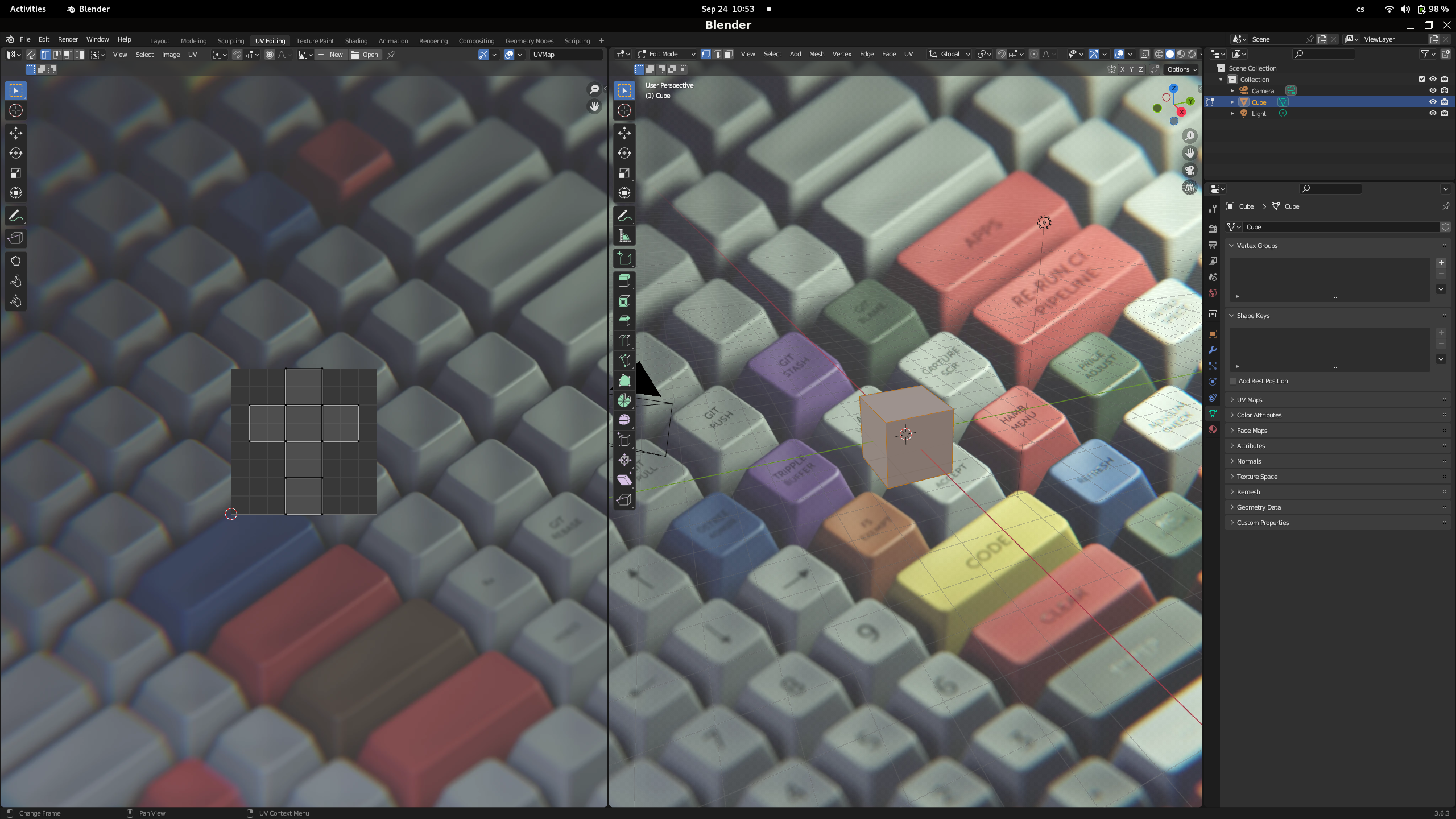
Task: Select the Rotate tool in 3D viewport toolbar
Action: [624, 153]
